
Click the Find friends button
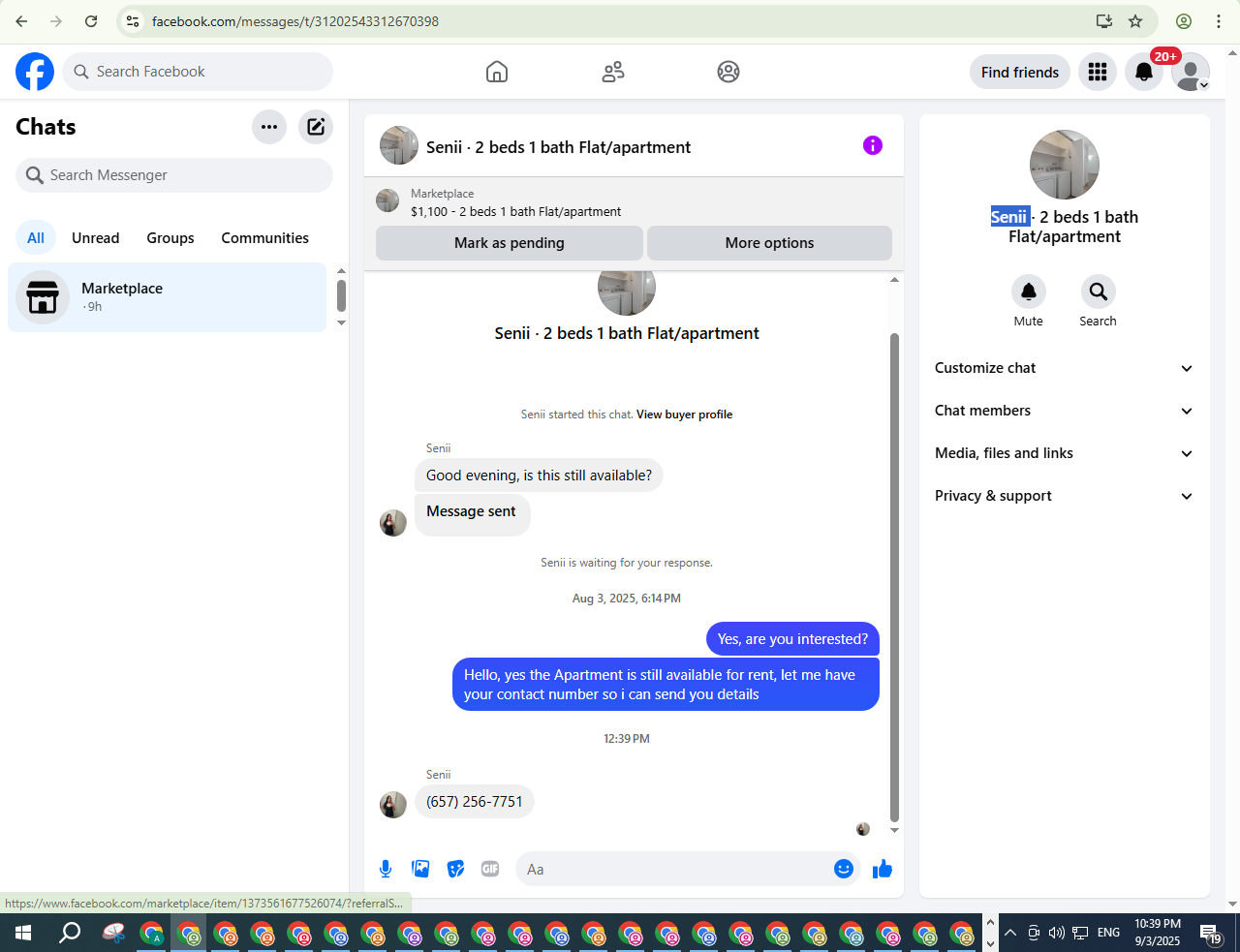pos(1020,72)
